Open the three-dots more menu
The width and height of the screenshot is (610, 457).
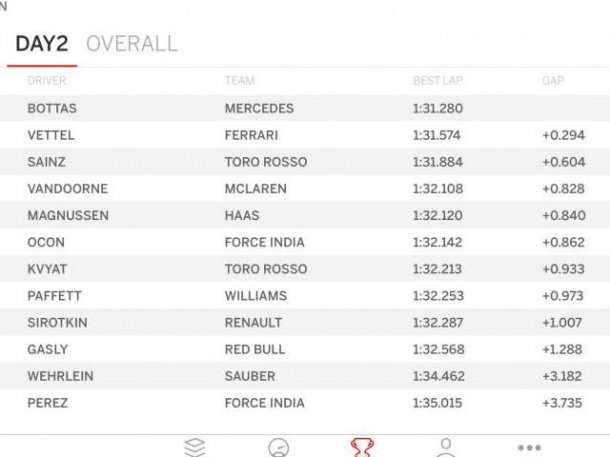pos(529,448)
